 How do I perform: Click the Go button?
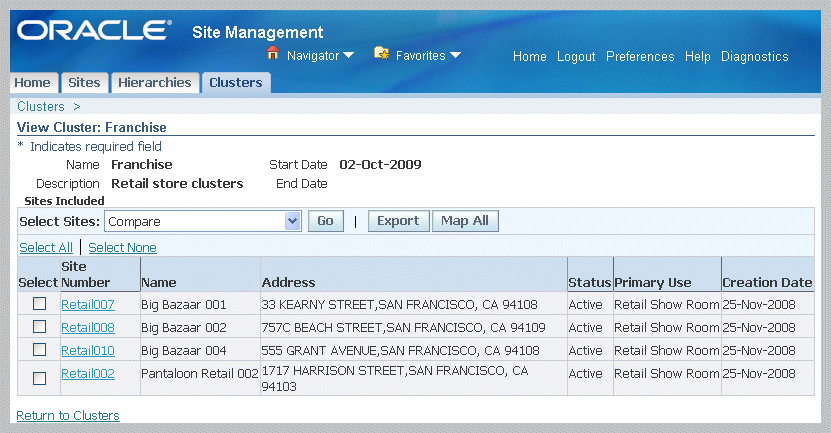click(x=325, y=221)
